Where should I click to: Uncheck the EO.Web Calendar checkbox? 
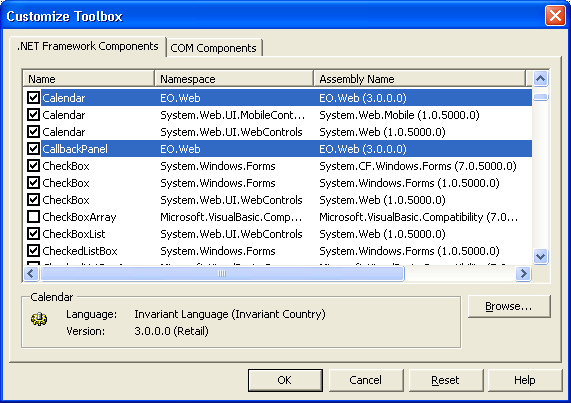pos(34,98)
